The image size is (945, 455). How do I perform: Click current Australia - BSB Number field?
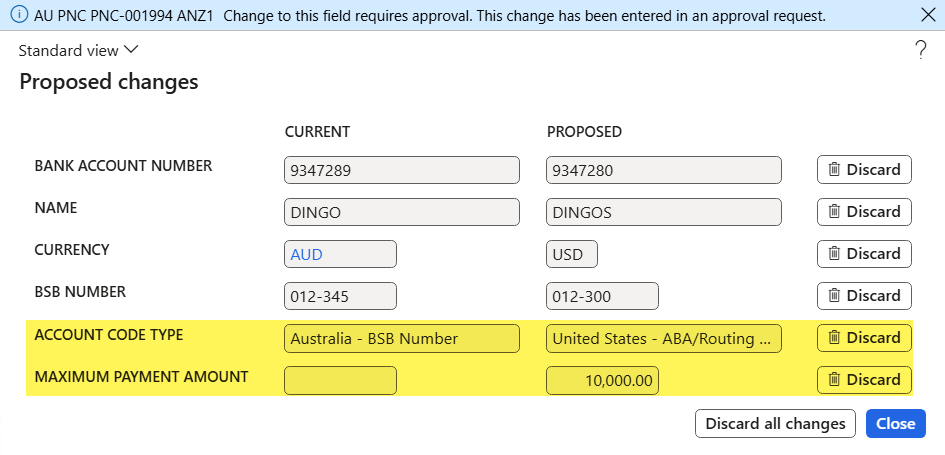tap(401, 338)
